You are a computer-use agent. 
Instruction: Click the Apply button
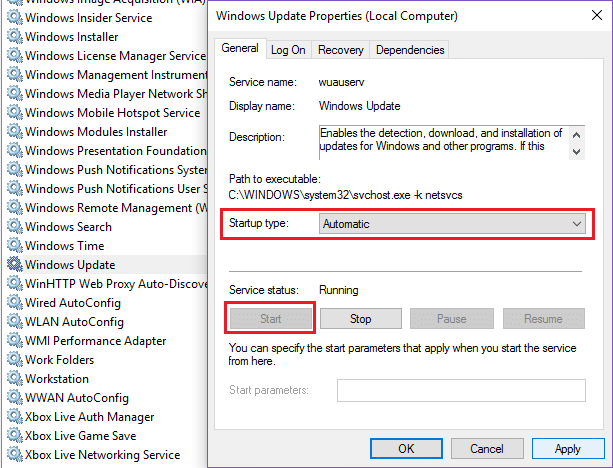coord(568,448)
